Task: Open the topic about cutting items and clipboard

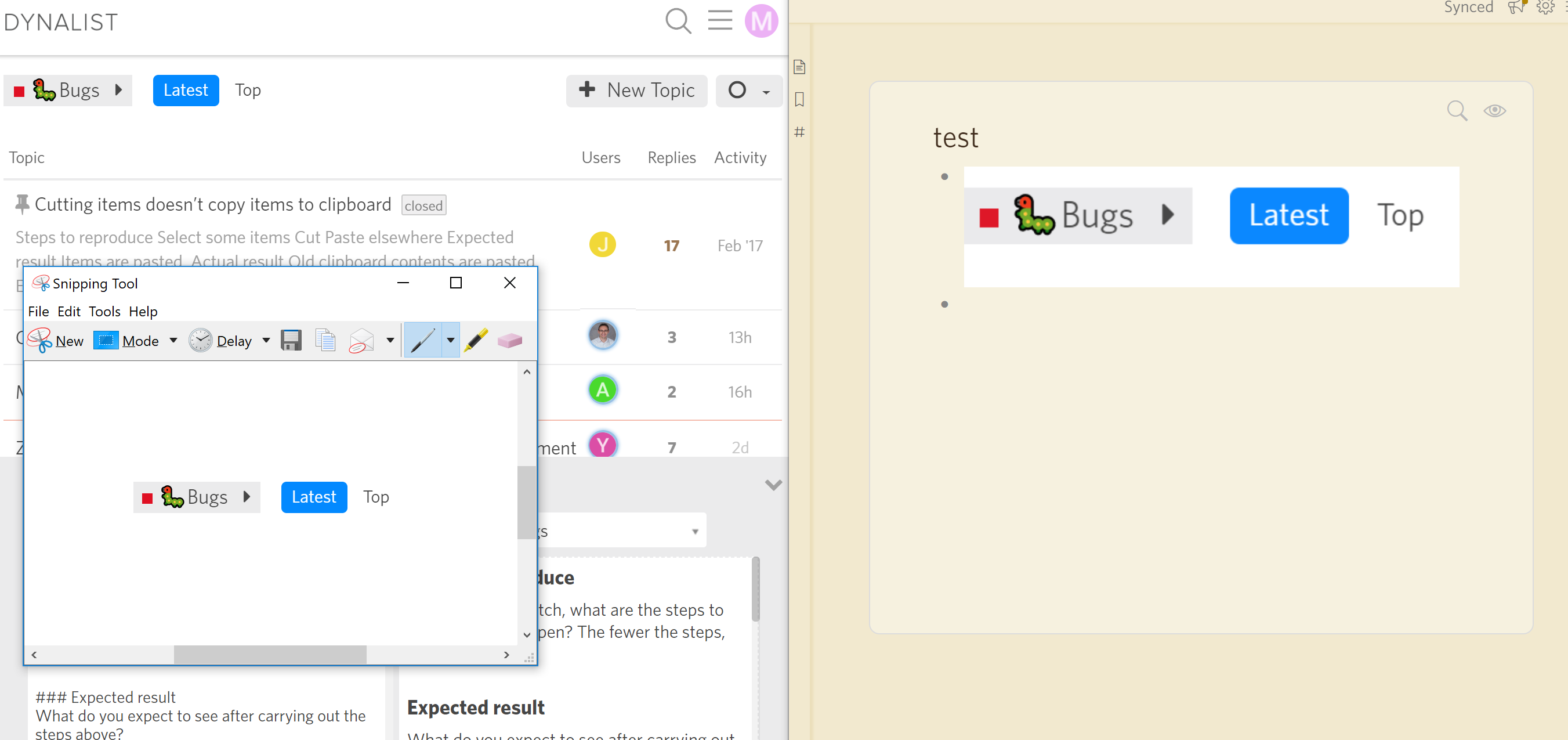Action: pos(213,204)
